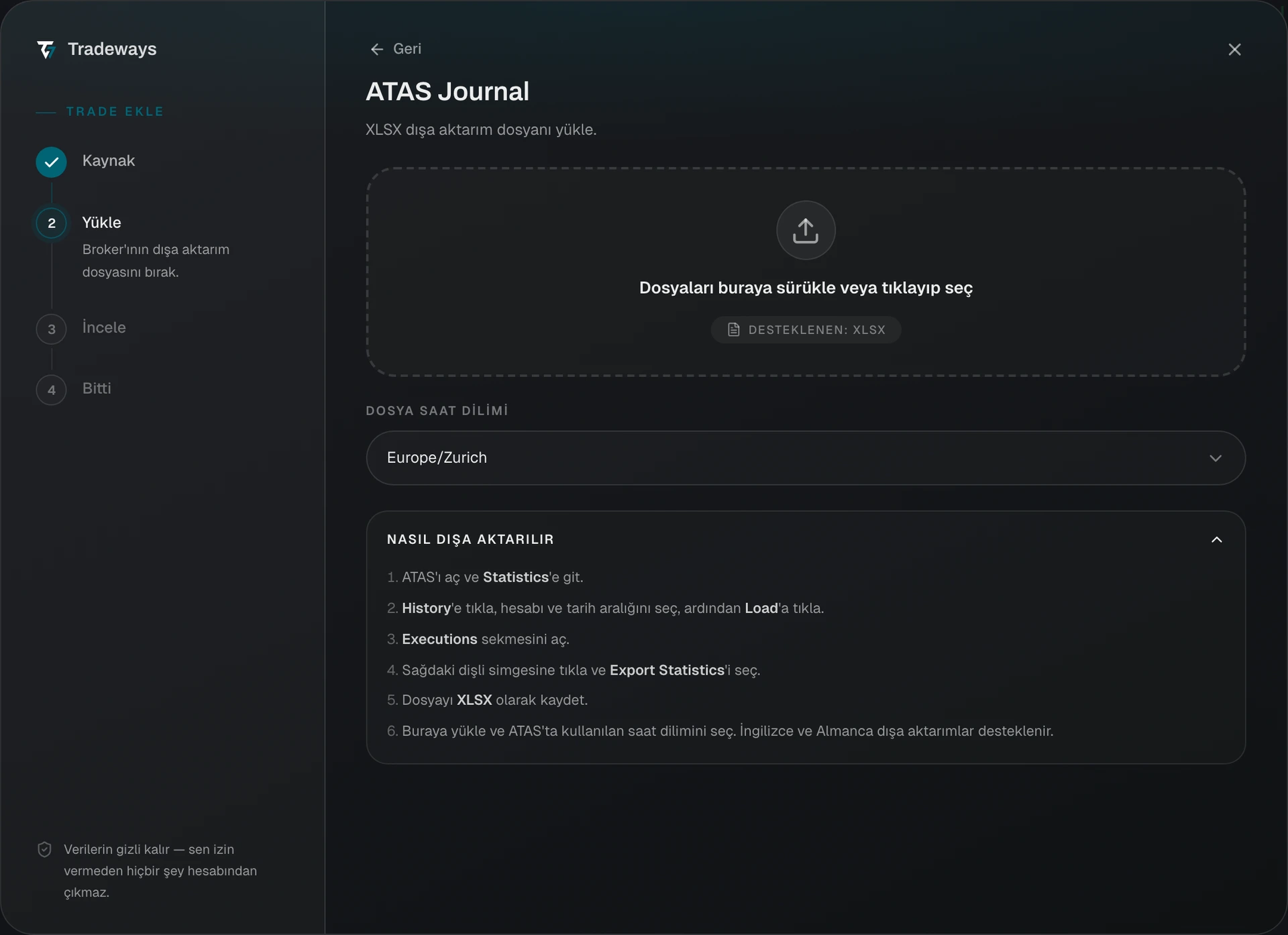
Task: Click the ATAS Journal heading
Action: click(447, 92)
